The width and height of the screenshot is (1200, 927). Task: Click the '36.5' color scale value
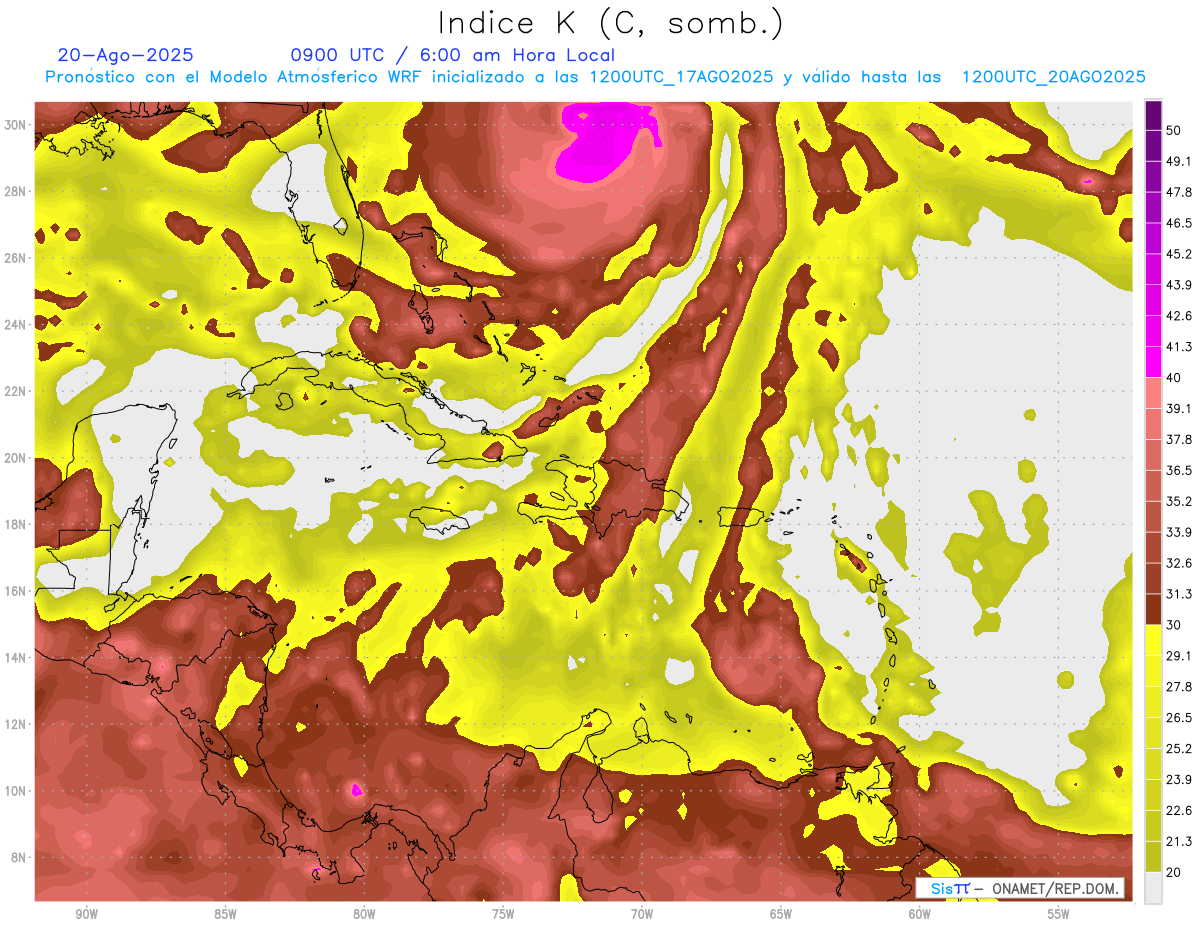1178,471
